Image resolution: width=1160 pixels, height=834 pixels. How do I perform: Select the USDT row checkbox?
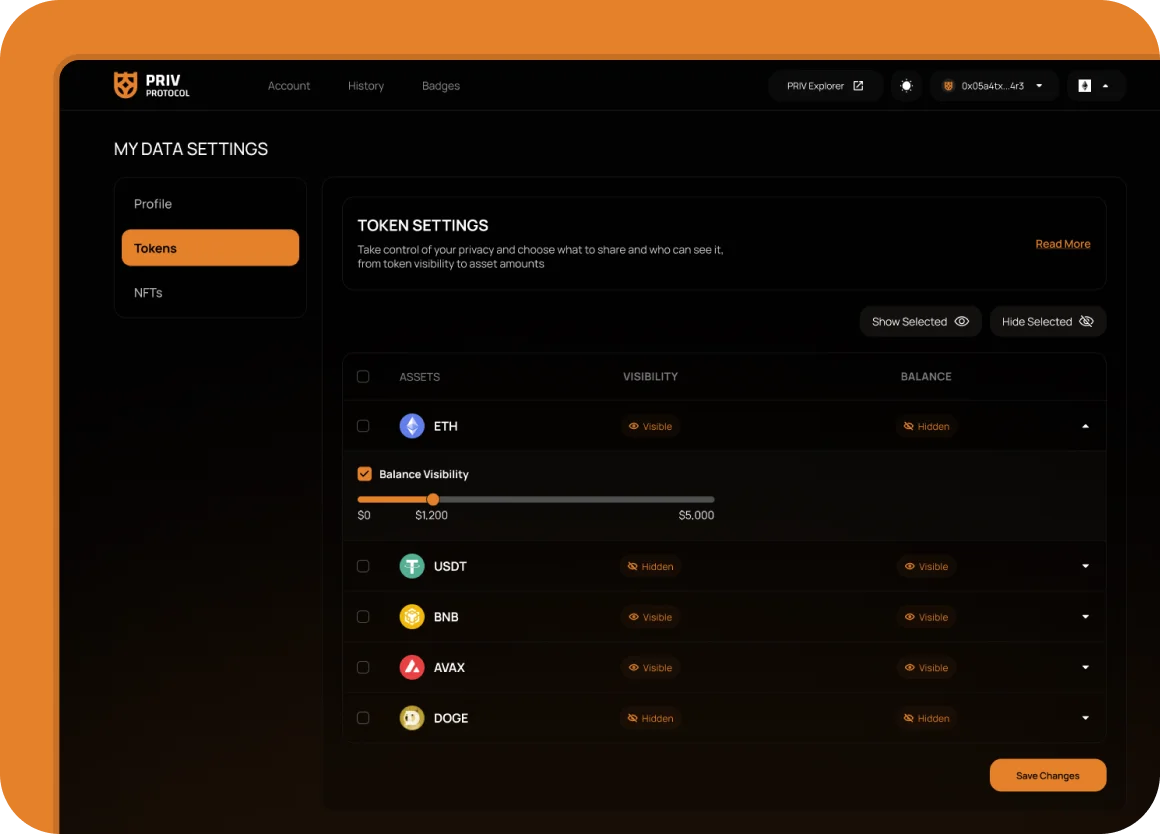coord(363,566)
